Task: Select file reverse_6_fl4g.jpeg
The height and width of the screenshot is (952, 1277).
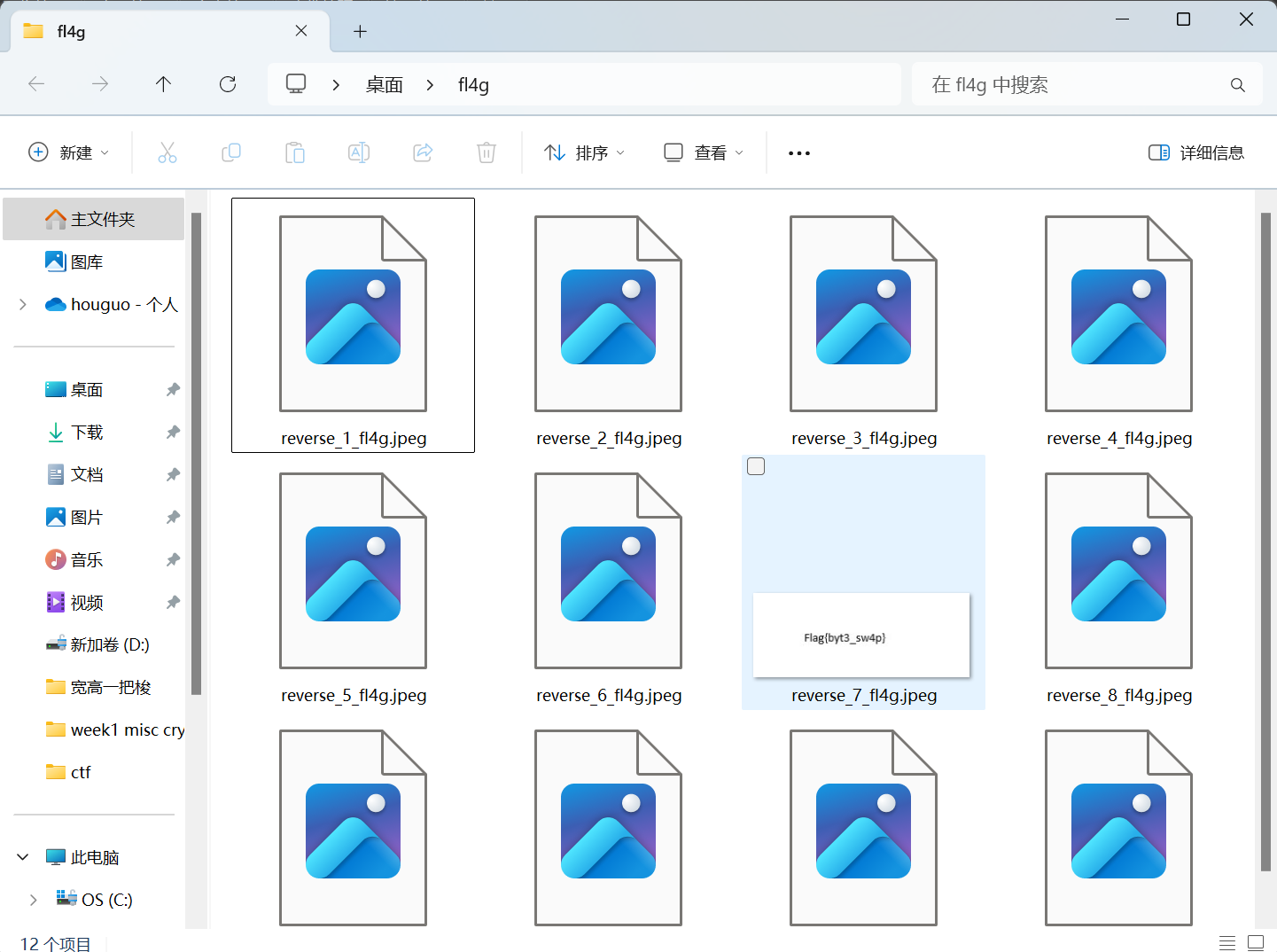Action: (x=608, y=582)
